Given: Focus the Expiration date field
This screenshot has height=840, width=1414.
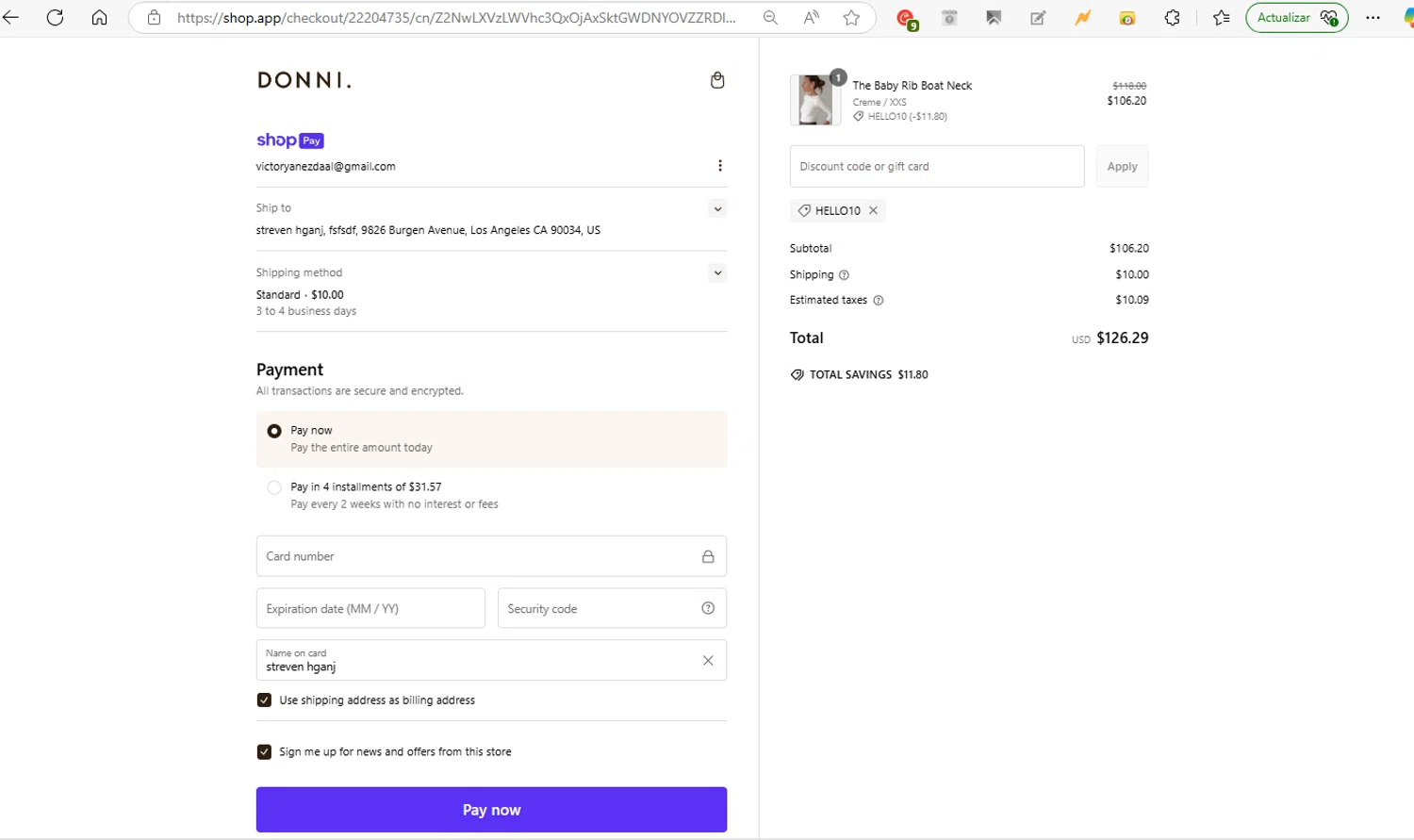Looking at the screenshot, I should pos(370,608).
